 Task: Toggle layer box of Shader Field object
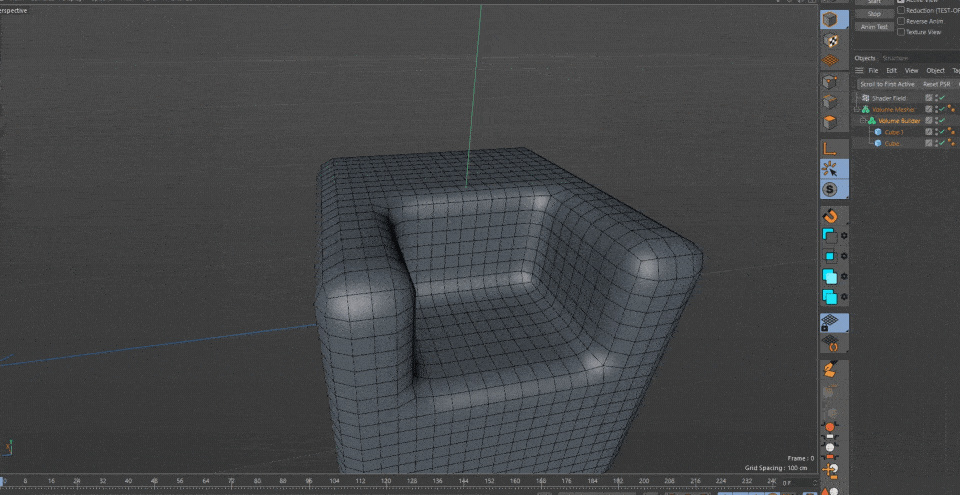pyautogui.click(x=929, y=98)
